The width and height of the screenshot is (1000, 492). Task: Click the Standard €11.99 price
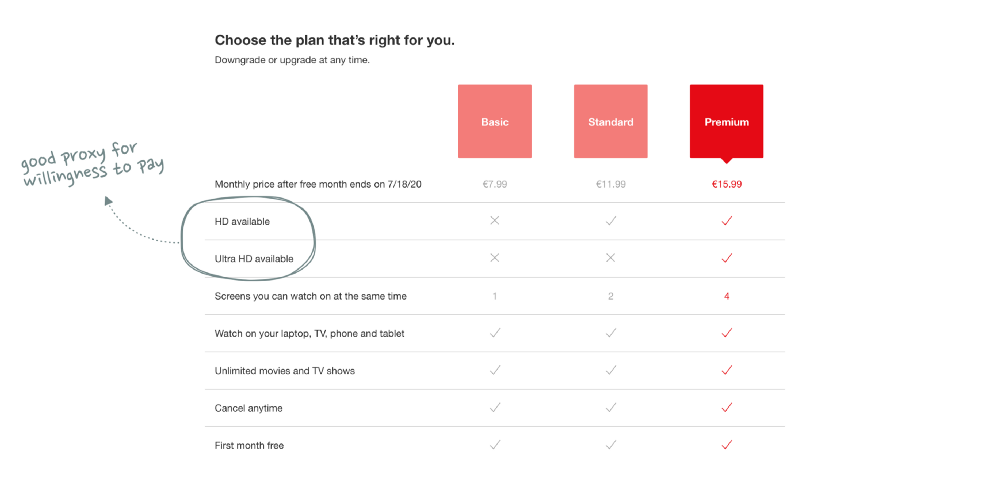(x=611, y=184)
